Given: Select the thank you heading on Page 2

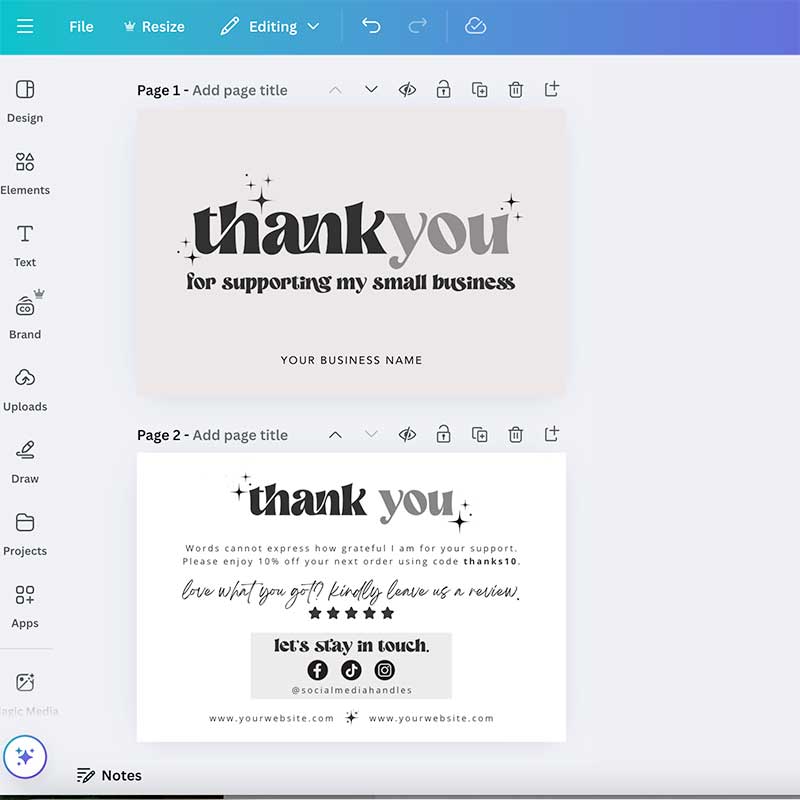Looking at the screenshot, I should point(351,503).
